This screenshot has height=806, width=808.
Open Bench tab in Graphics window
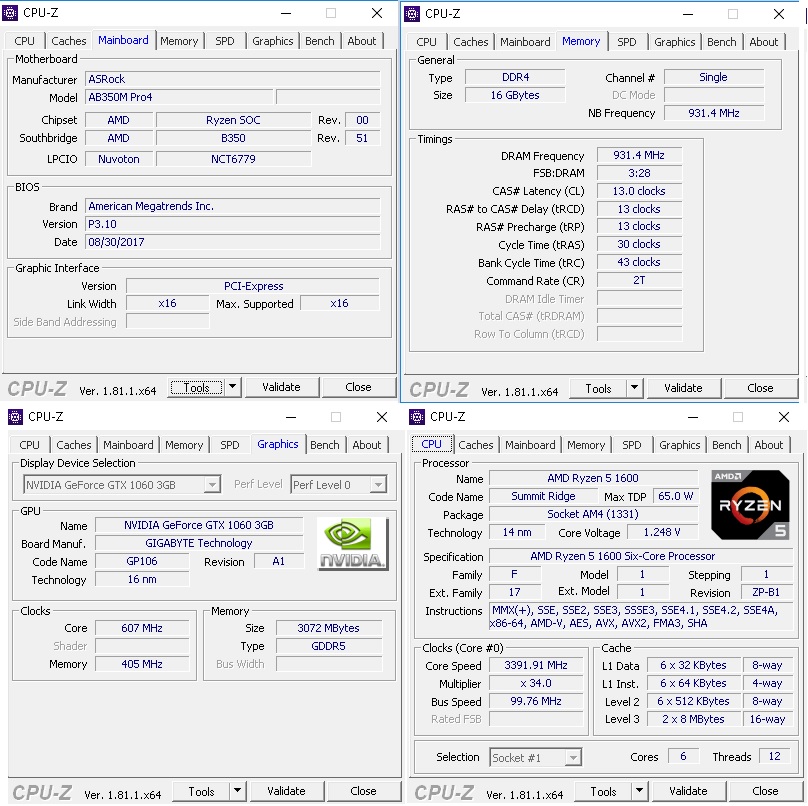tap(325, 445)
